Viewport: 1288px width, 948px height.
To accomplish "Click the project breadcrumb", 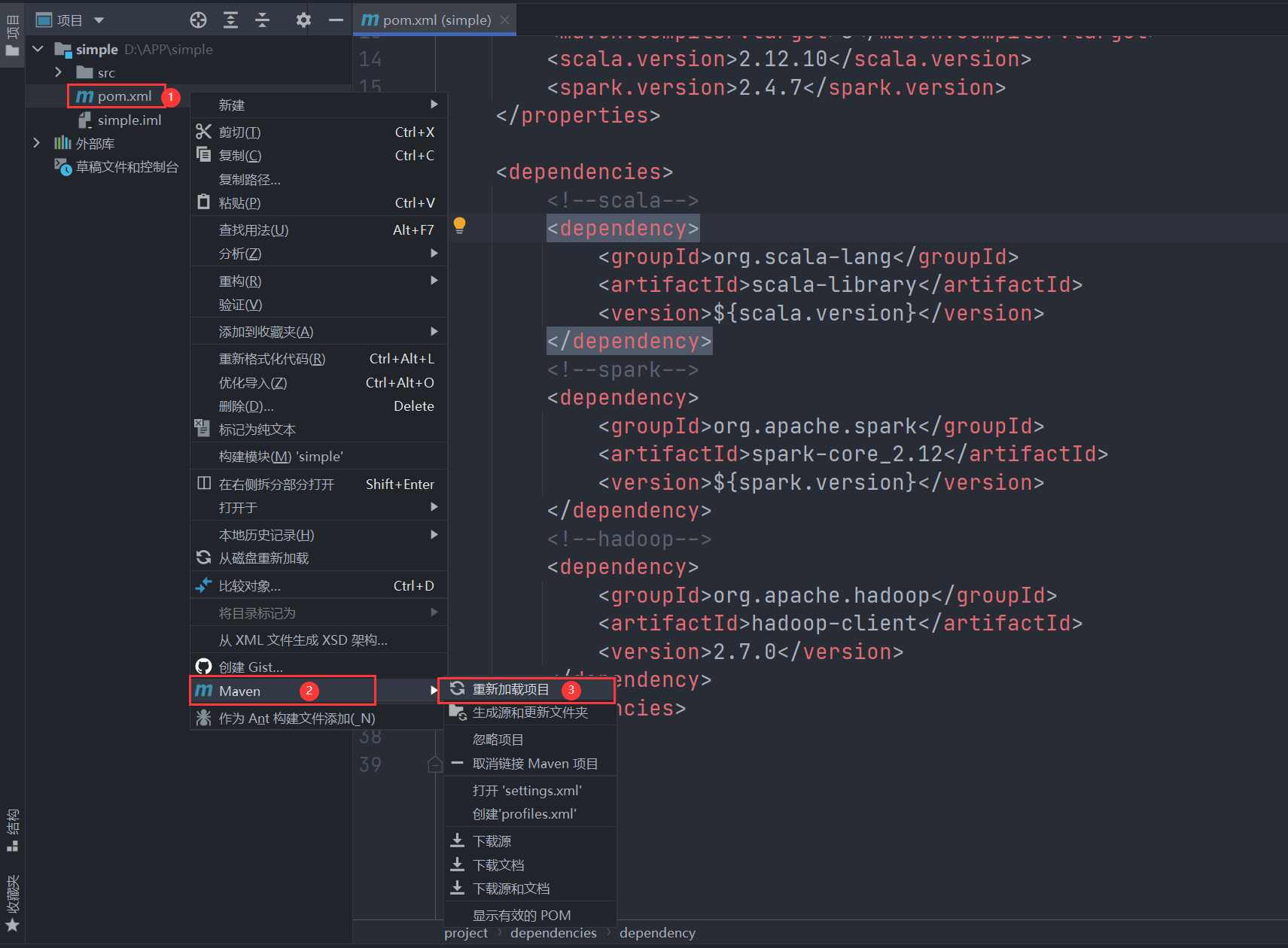I will click(x=466, y=932).
